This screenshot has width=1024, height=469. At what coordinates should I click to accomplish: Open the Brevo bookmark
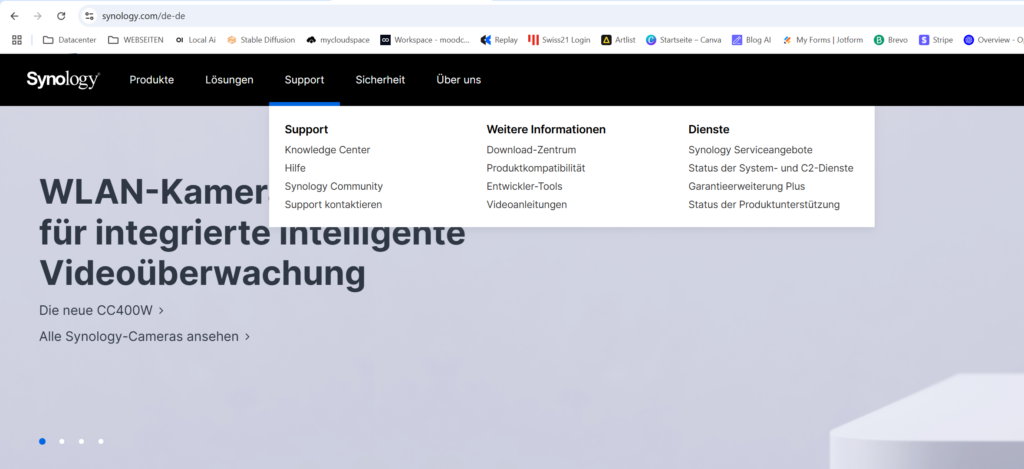point(891,40)
